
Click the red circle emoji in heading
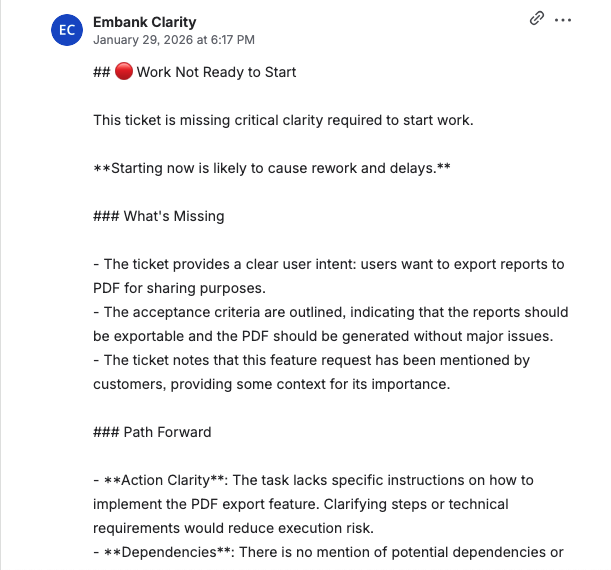(x=124, y=72)
